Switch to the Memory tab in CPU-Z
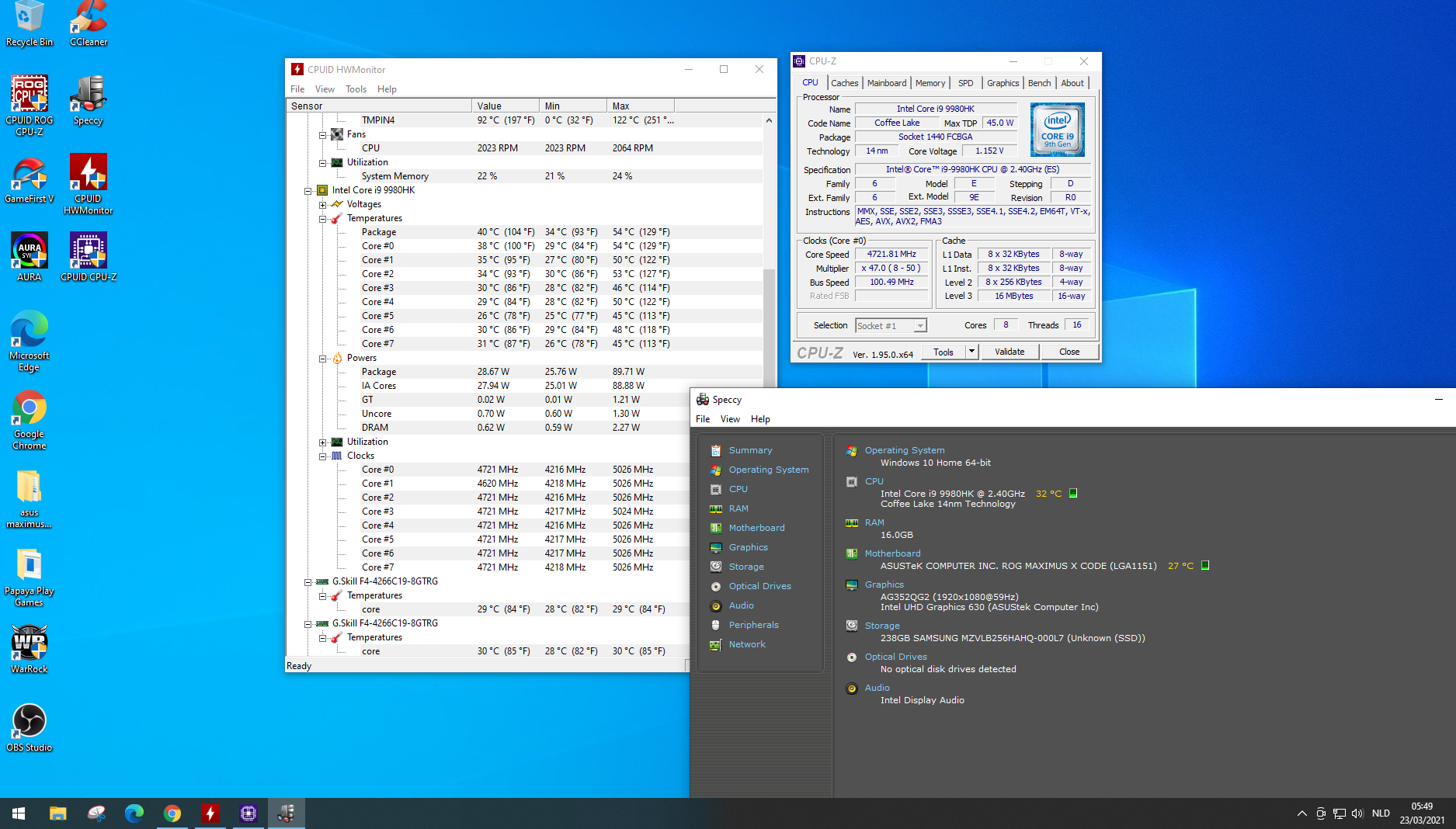Image resolution: width=1456 pixels, height=829 pixels. point(930,83)
